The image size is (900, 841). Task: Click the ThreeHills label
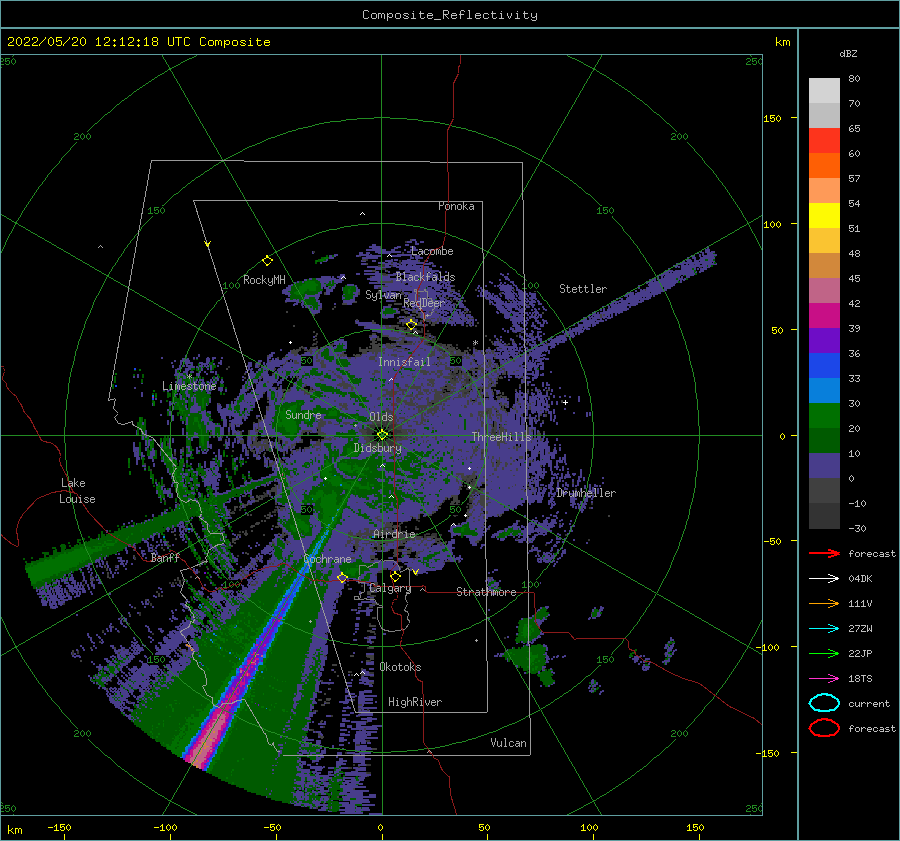501,437
